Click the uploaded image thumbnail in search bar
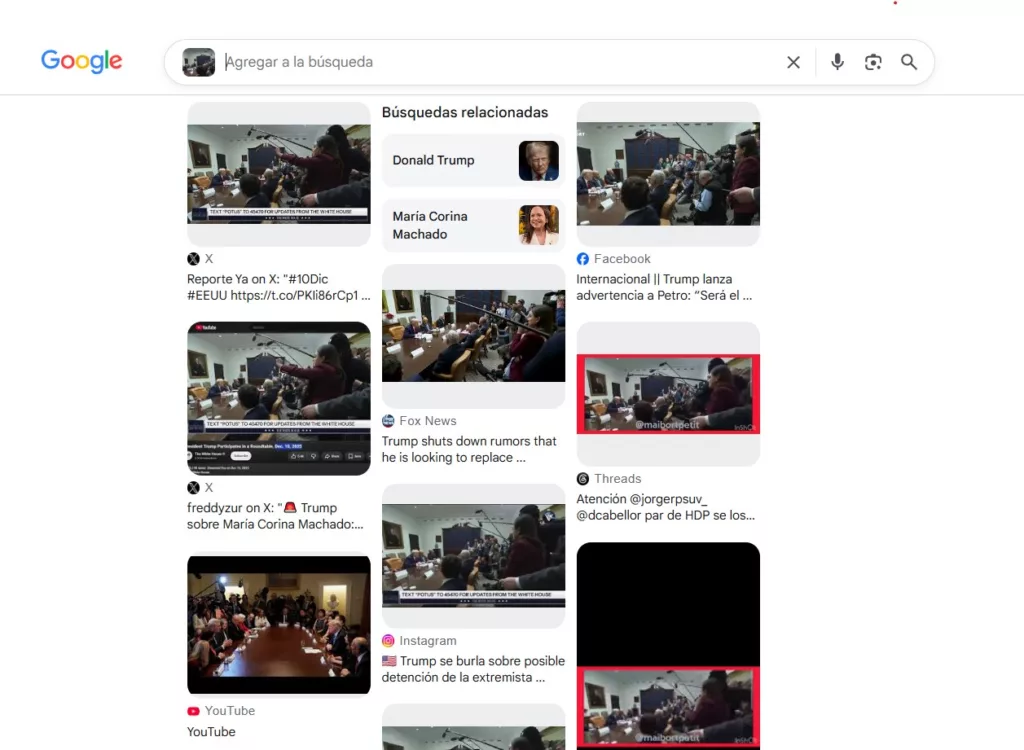1024x750 pixels. pos(199,62)
